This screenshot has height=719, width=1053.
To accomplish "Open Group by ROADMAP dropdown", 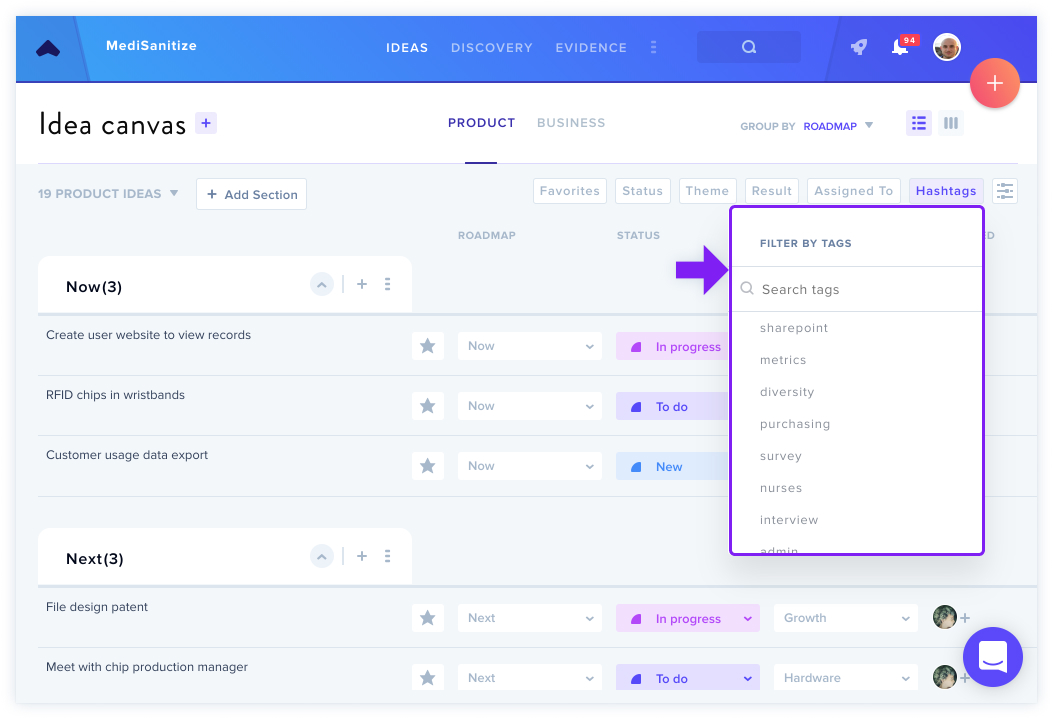I will [x=838, y=126].
